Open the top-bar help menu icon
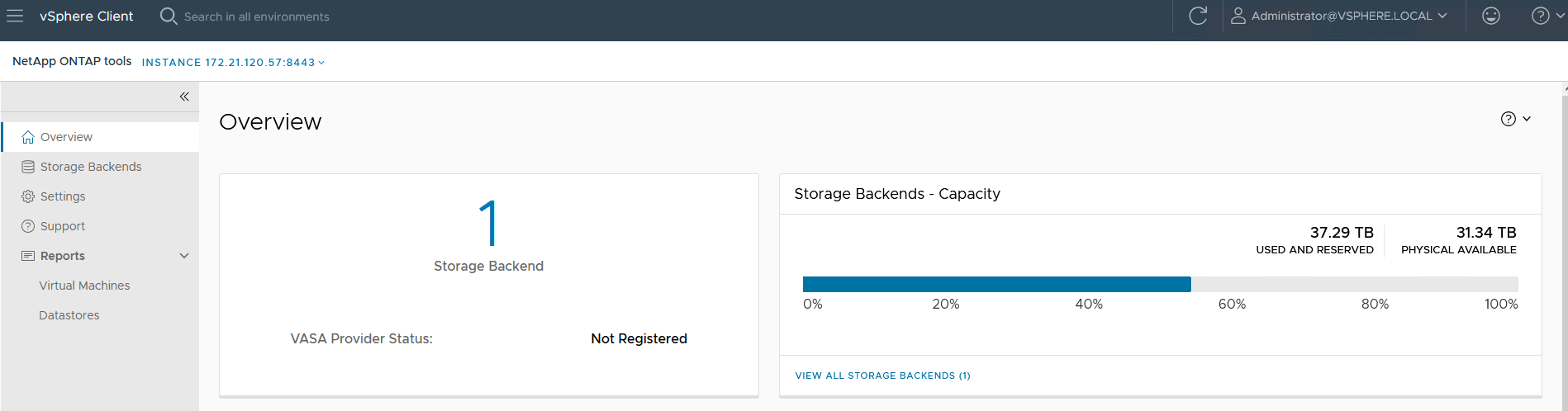This screenshot has width=1568, height=411. coord(1541,17)
